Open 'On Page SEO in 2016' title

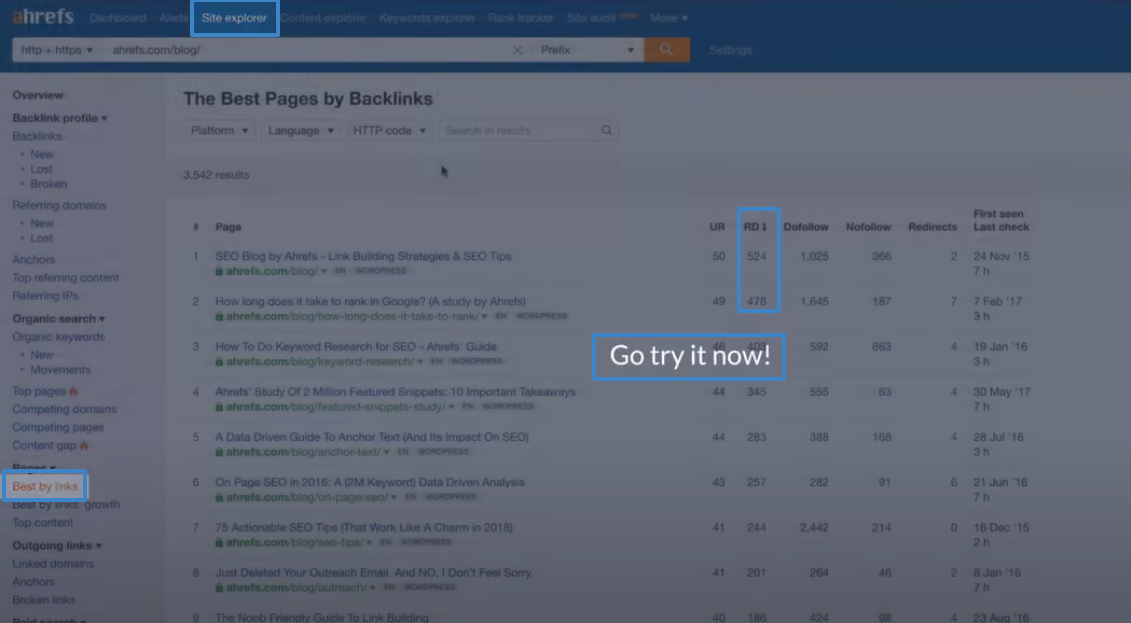click(x=370, y=482)
